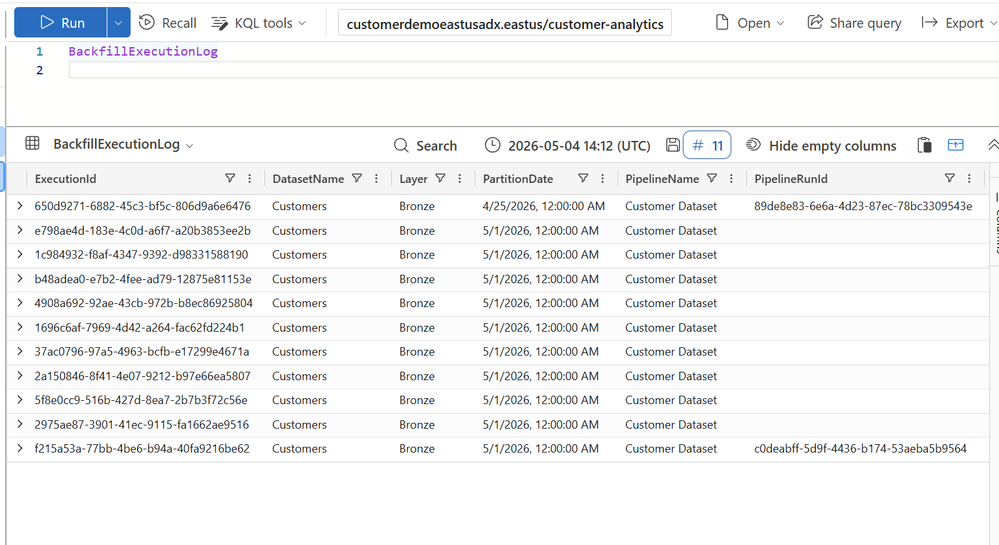Click the filter icon on ExecutionId column
Image resolution: width=999 pixels, height=545 pixels.
[230, 178]
